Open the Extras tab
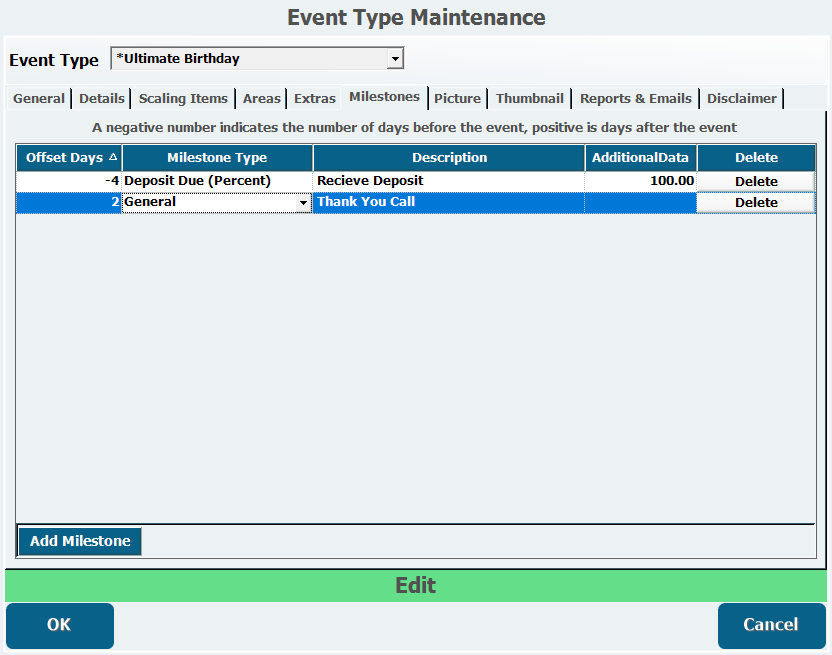Screen dimensions: 832x655 (x=315, y=99)
